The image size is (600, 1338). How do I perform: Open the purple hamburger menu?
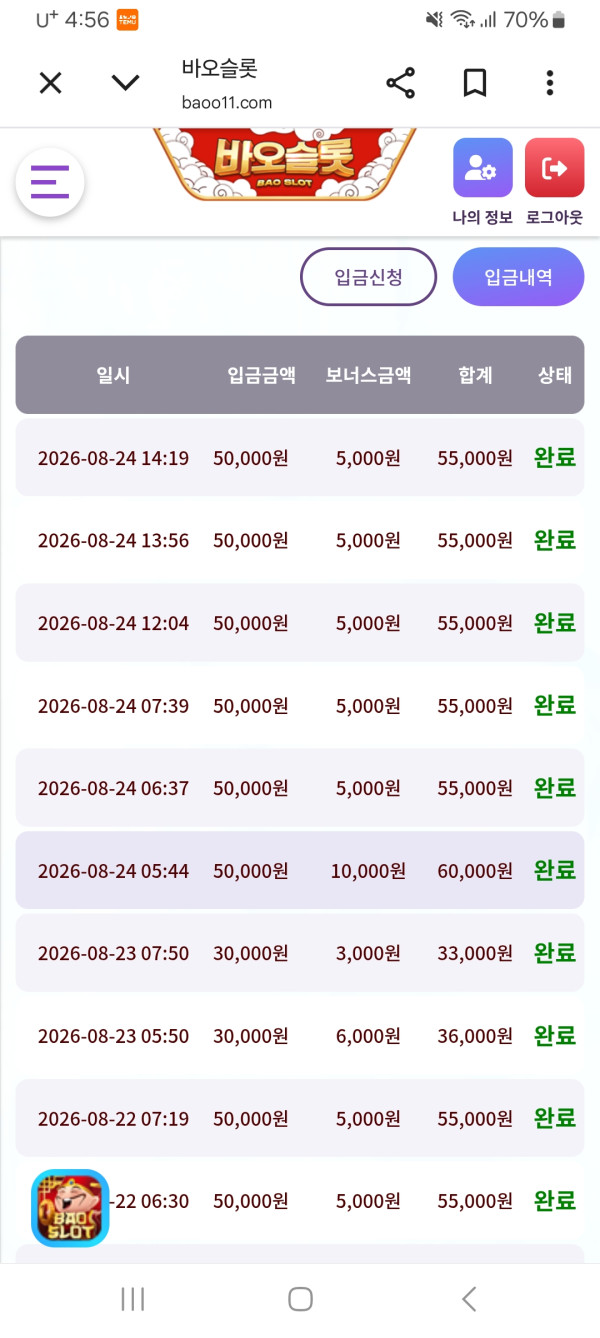pos(50,182)
